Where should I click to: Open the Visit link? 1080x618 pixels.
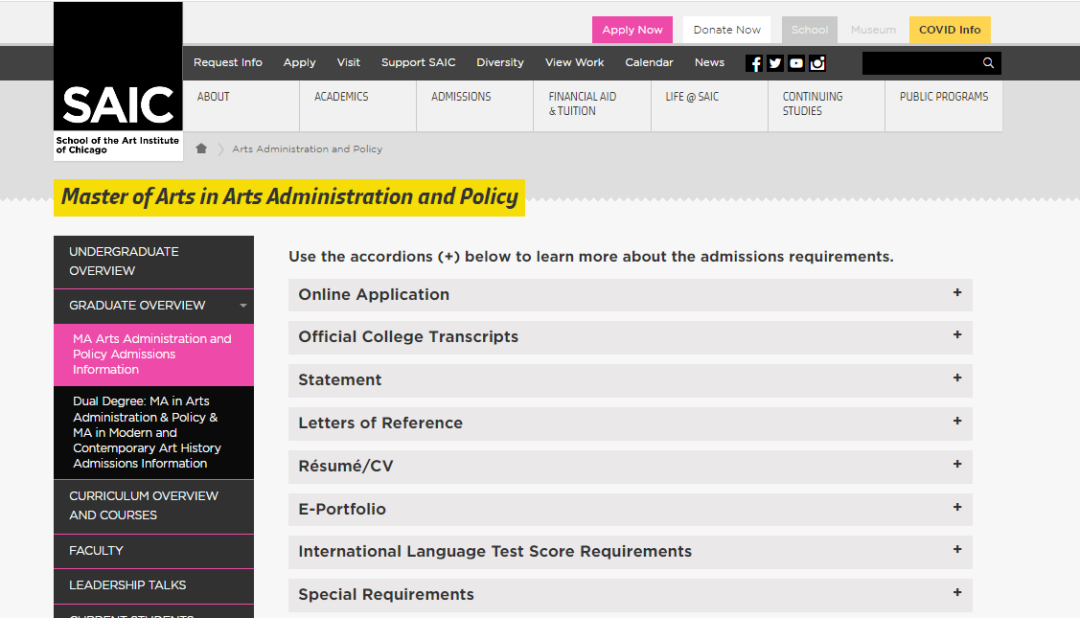(349, 62)
